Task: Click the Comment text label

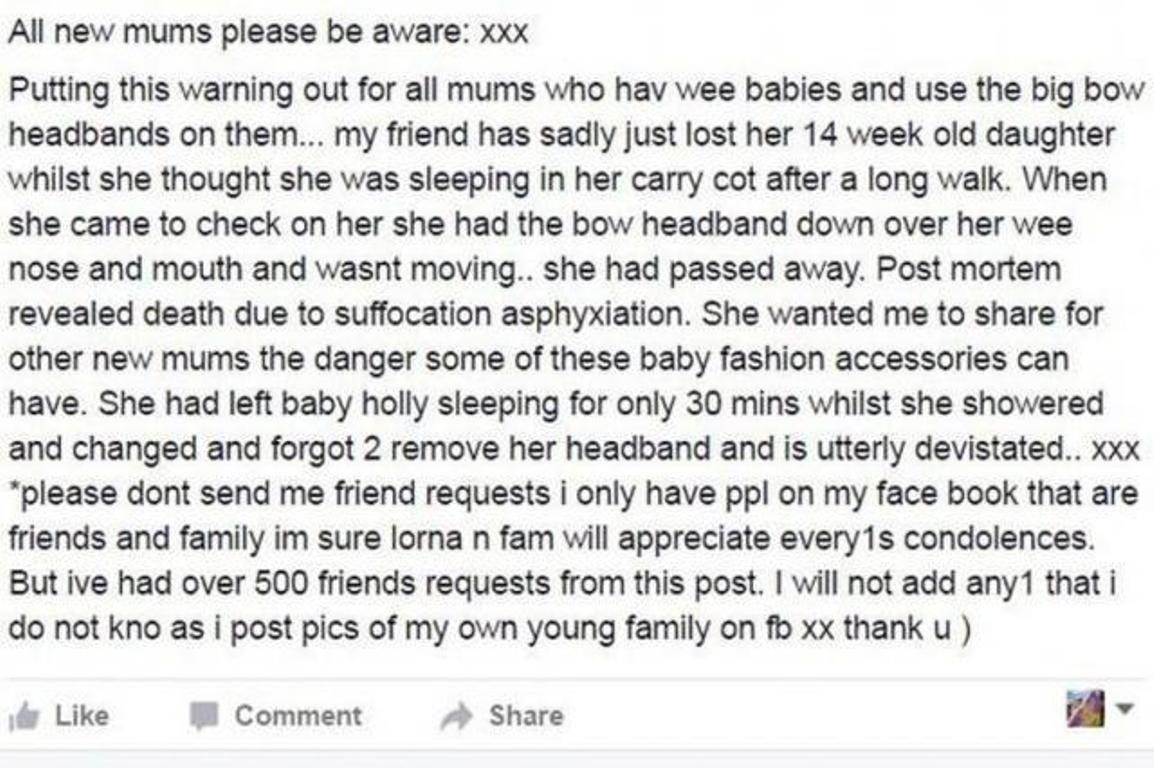Action: point(298,715)
